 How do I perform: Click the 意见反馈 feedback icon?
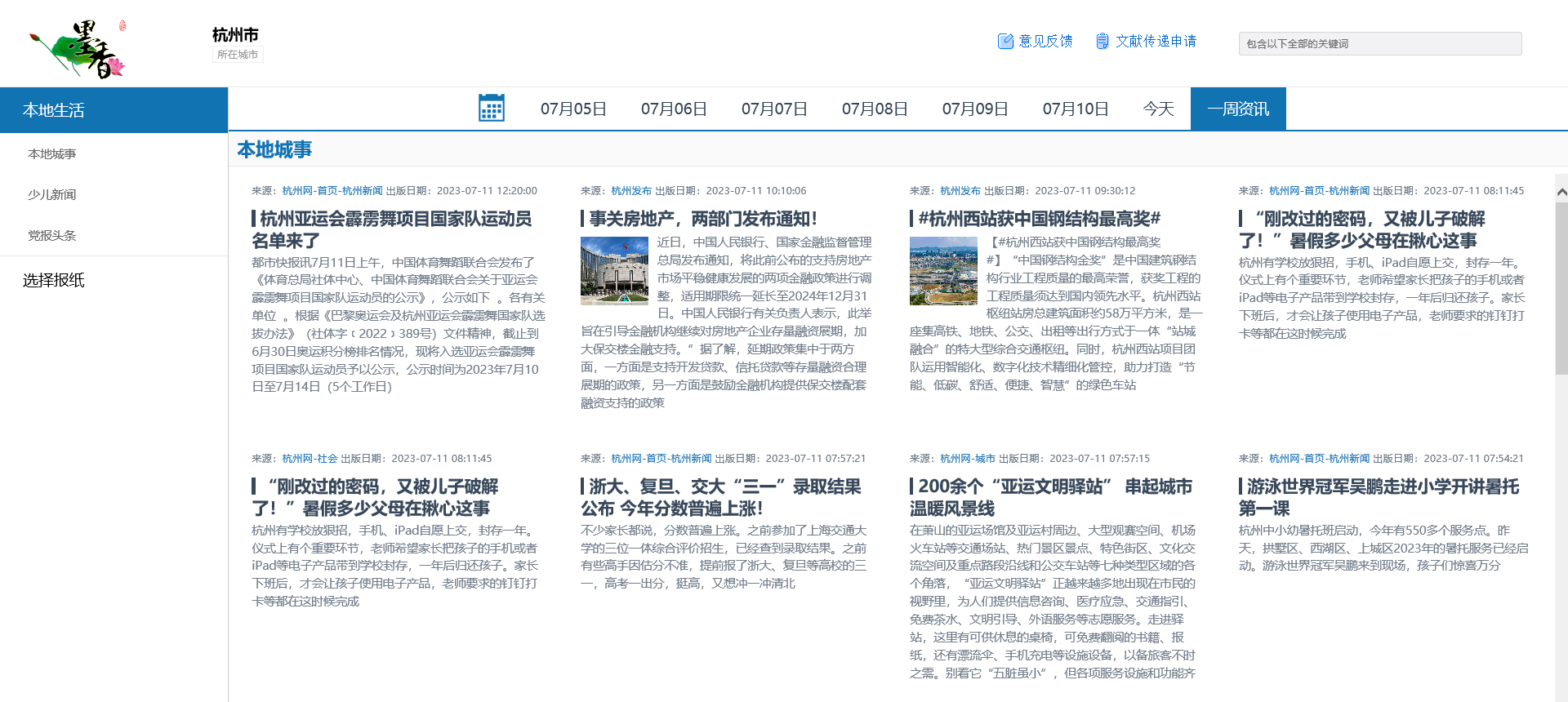pos(1005,41)
